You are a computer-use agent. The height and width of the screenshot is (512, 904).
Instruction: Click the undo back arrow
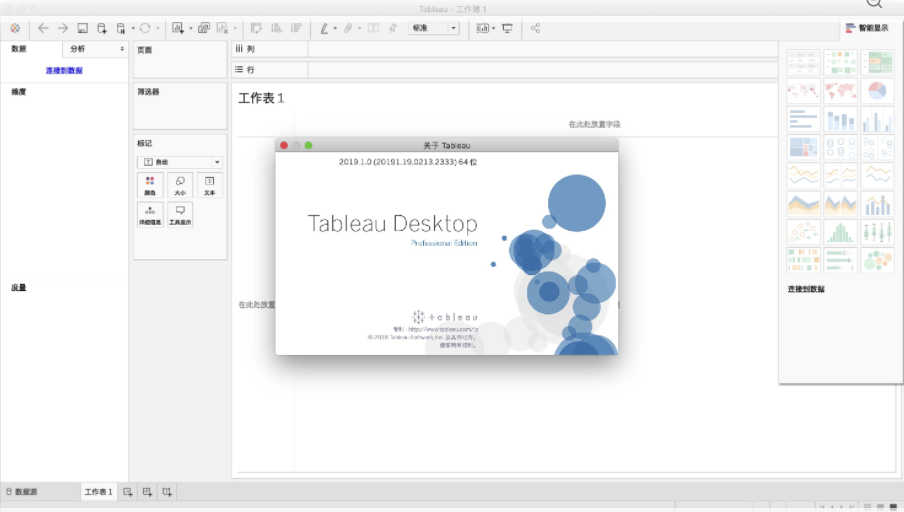(x=43, y=28)
